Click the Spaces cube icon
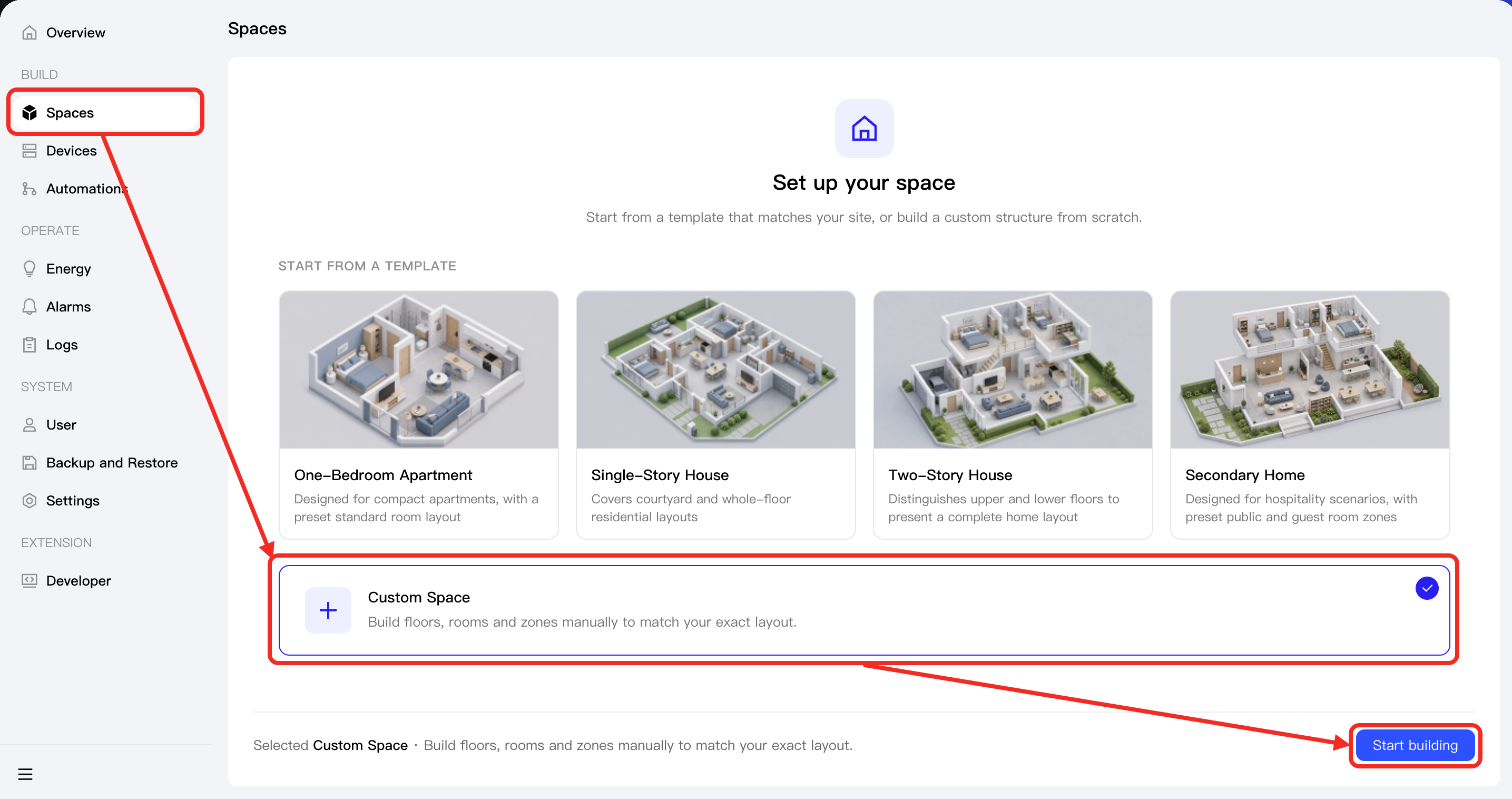 click(x=30, y=113)
